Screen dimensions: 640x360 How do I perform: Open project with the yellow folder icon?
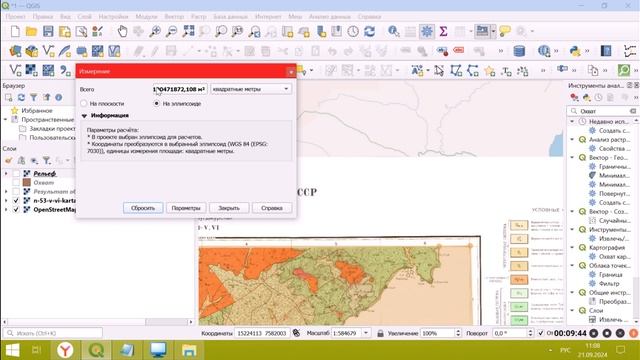pos(31,31)
